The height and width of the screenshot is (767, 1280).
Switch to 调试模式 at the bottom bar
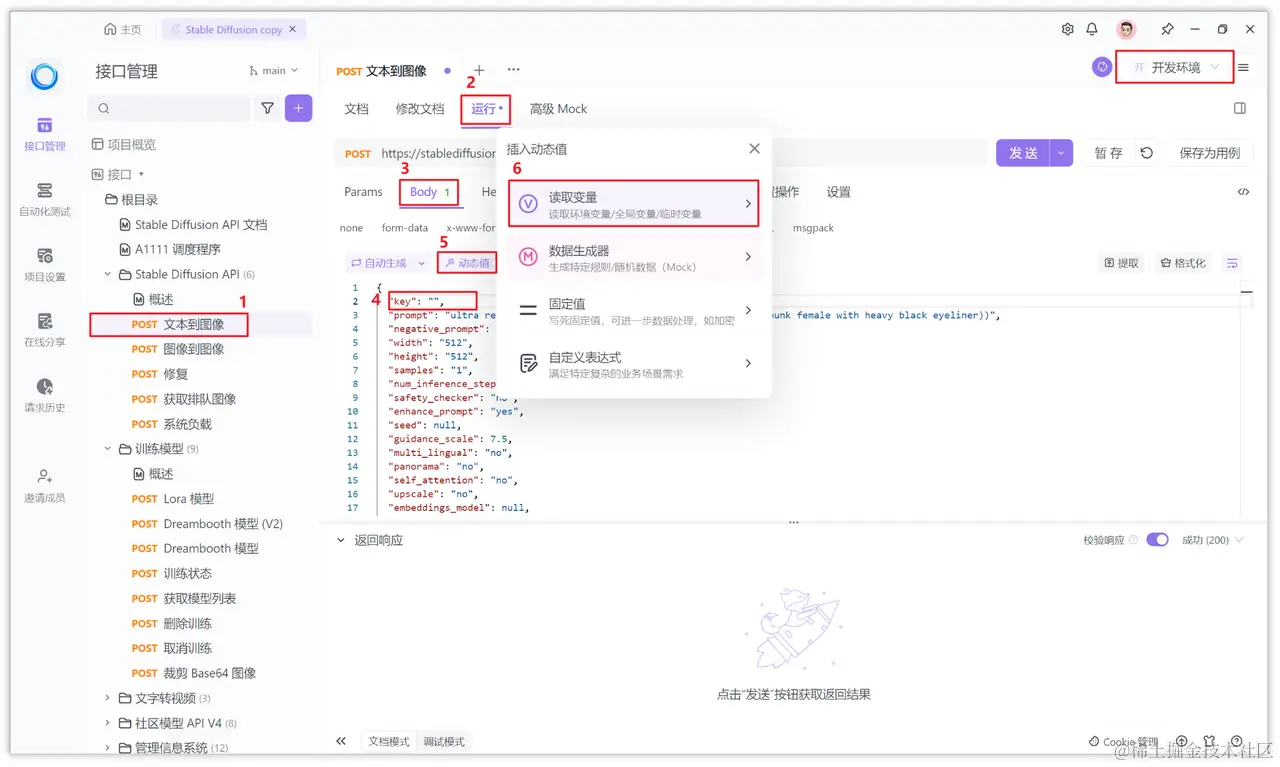tap(443, 741)
